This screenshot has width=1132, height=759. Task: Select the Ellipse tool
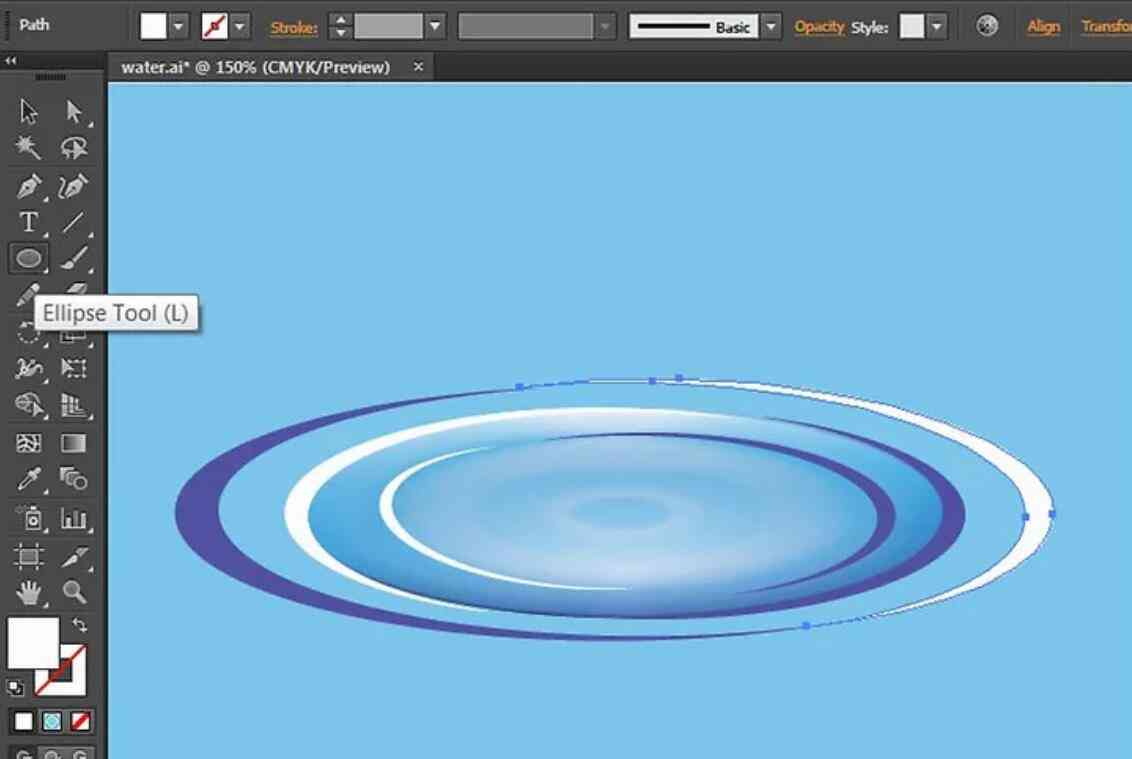[x=29, y=258]
